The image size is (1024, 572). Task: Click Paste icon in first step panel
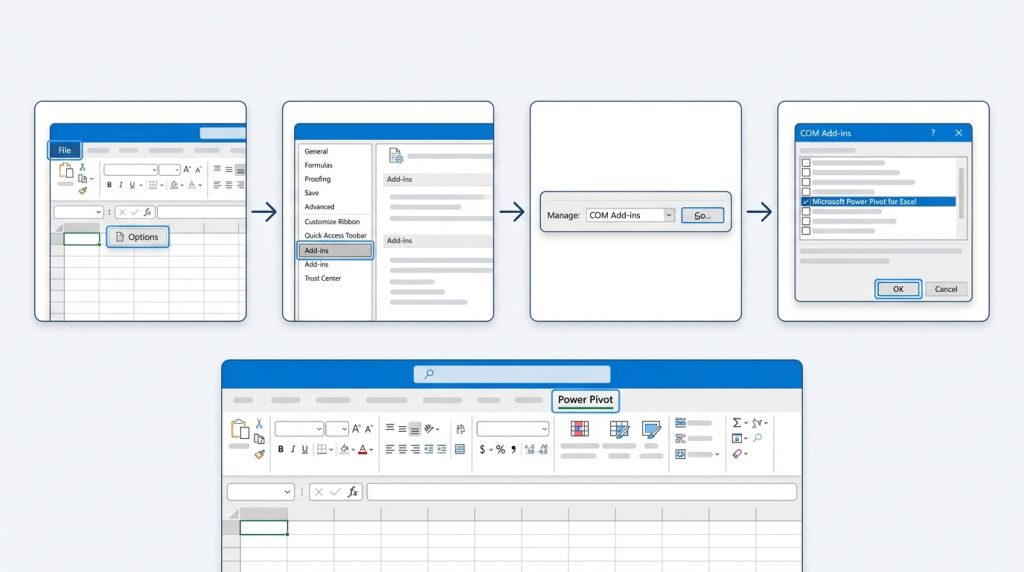[66, 171]
